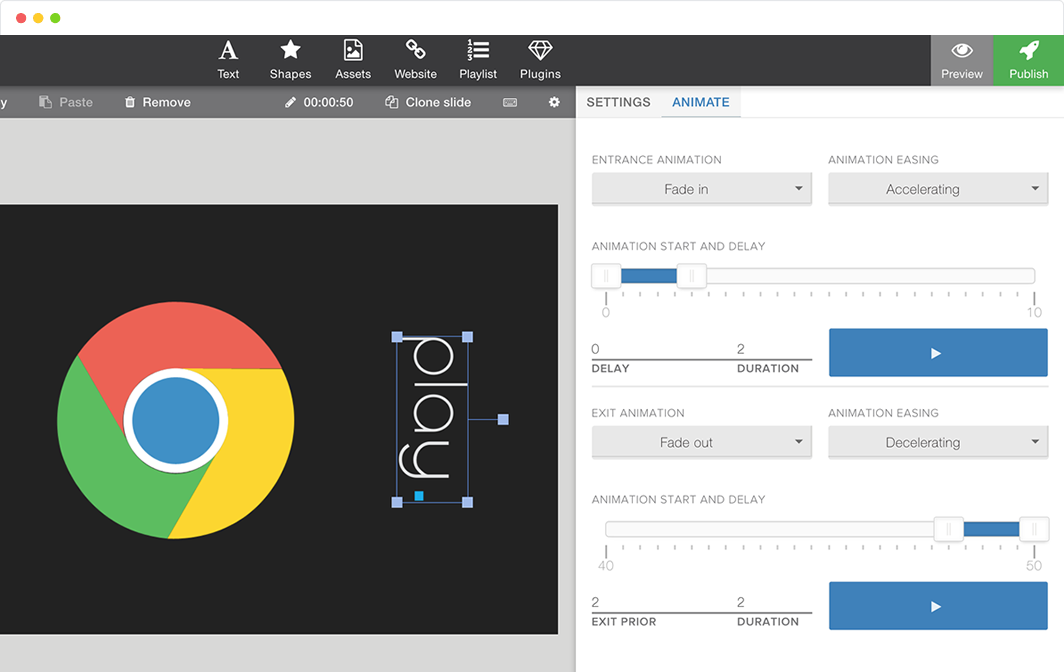The height and width of the screenshot is (672, 1064).
Task: Open the Fade in entrance dropdown
Action: coord(702,189)
